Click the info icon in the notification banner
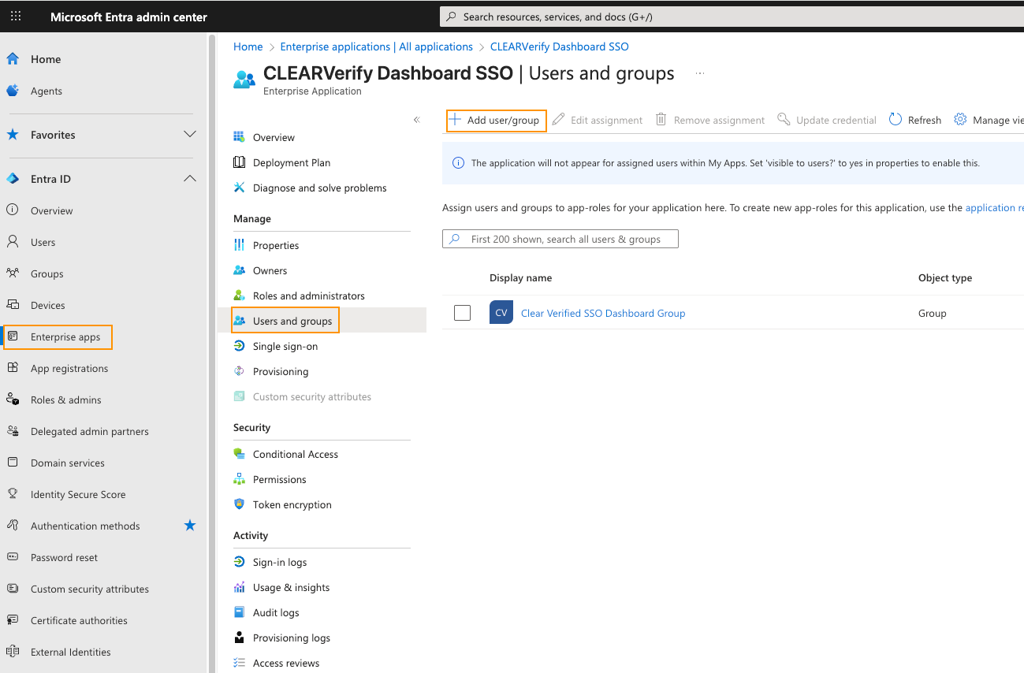 click(x=458, y=163)
